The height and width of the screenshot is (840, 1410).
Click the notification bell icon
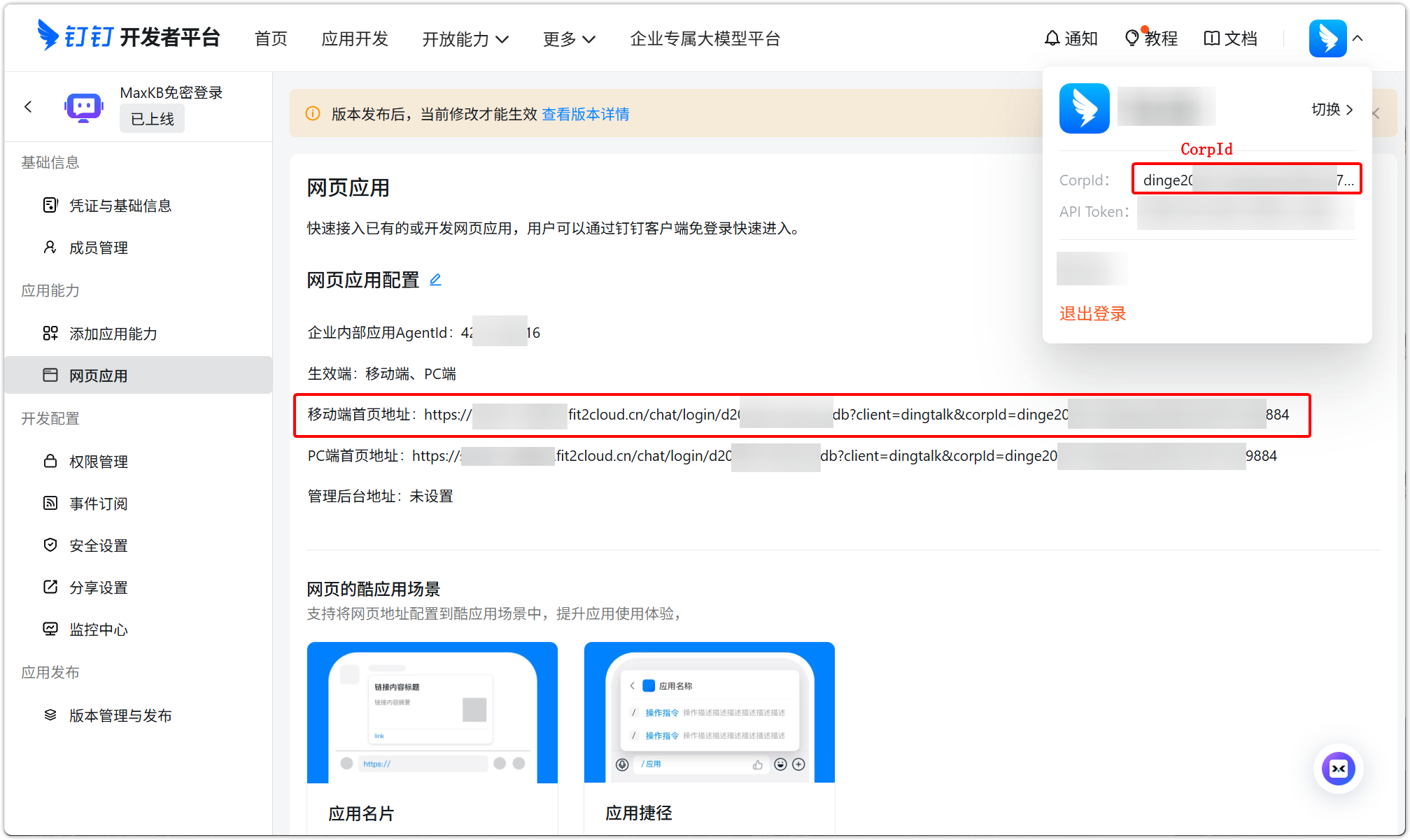tap(1052, 38)
